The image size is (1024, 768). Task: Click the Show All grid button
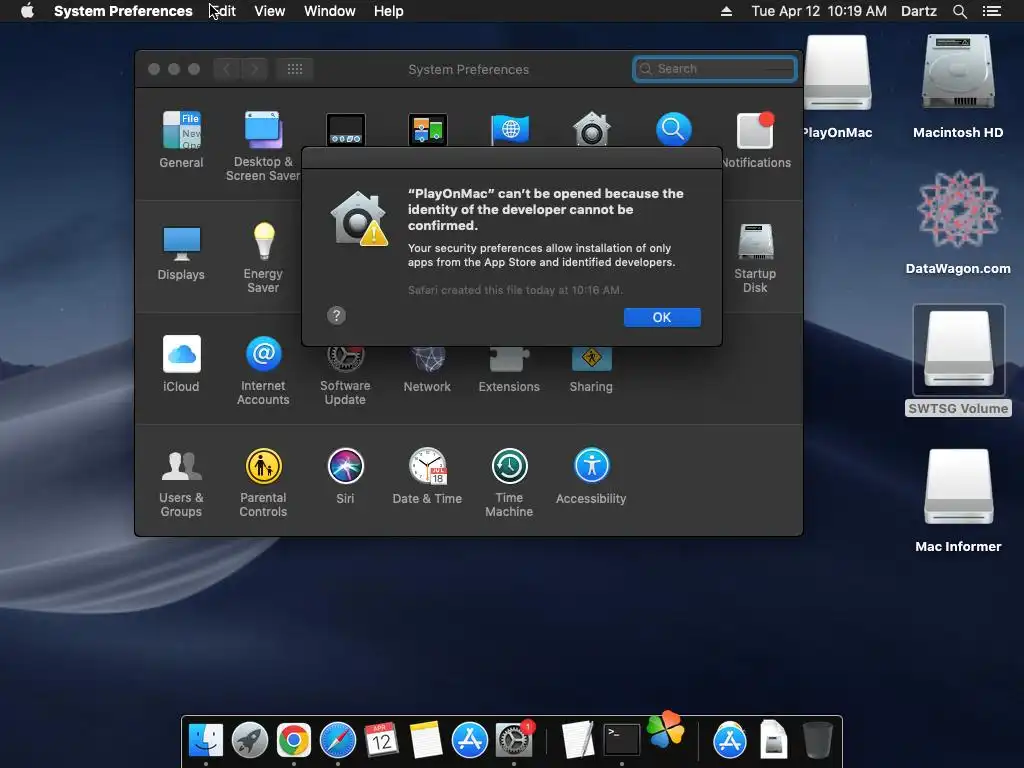(x=295, y=69)
